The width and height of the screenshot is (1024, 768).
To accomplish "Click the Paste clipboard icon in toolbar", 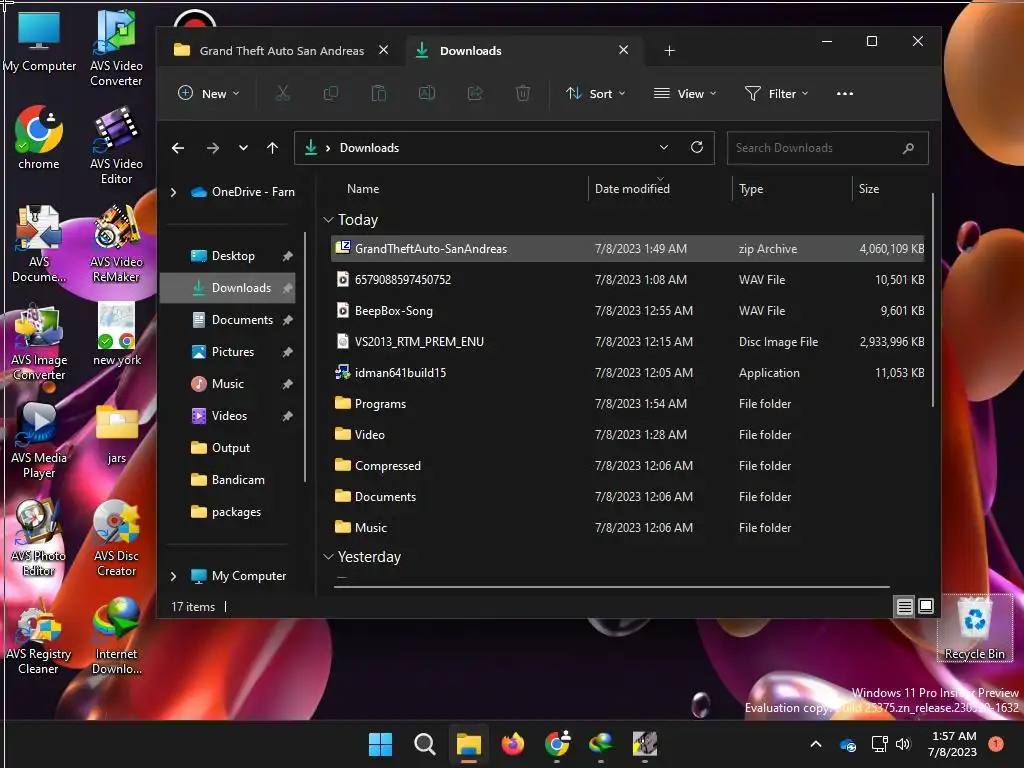I will pyautogui.click(x=379, y=93).
